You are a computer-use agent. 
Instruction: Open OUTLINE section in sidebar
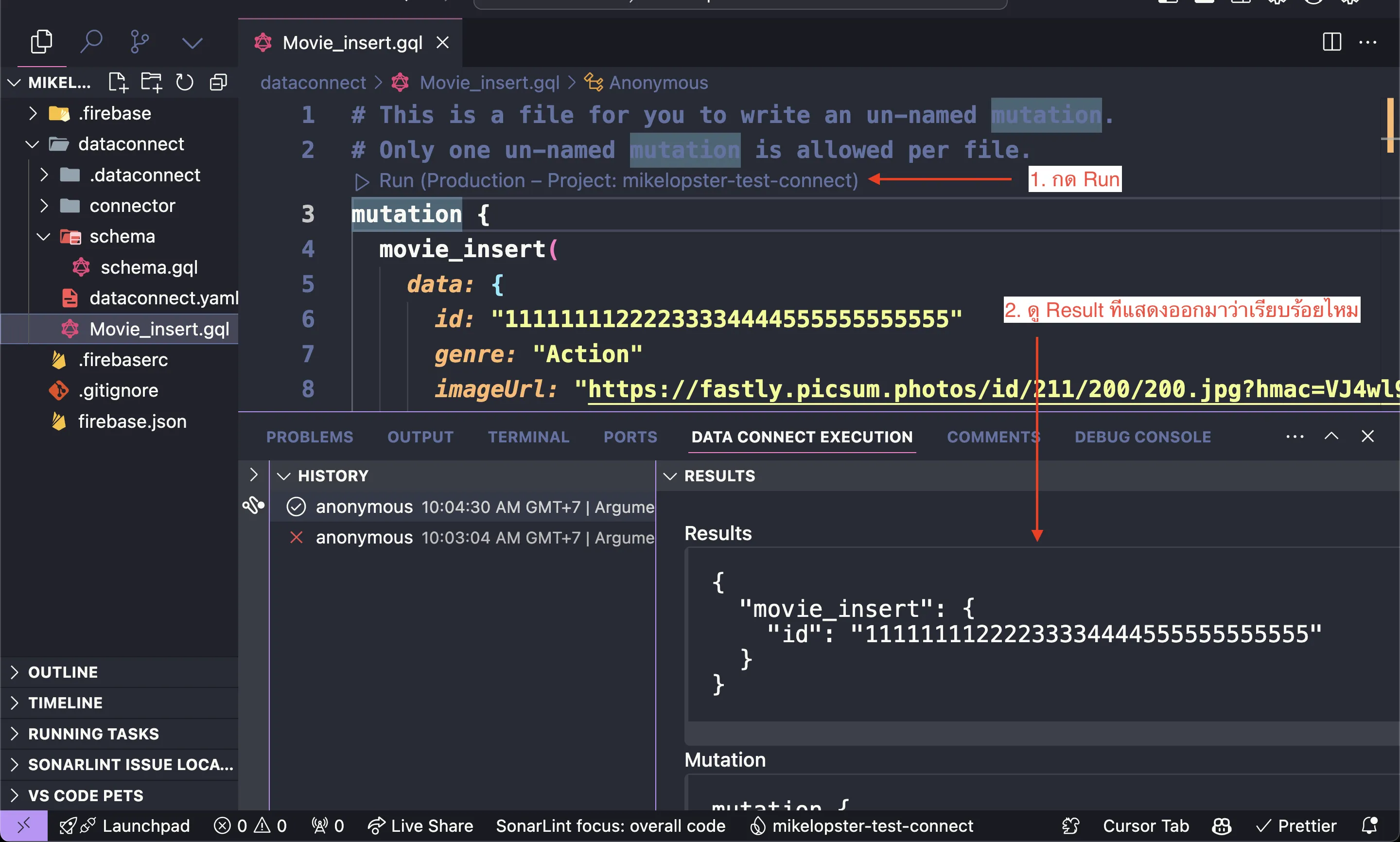[63, 672]
